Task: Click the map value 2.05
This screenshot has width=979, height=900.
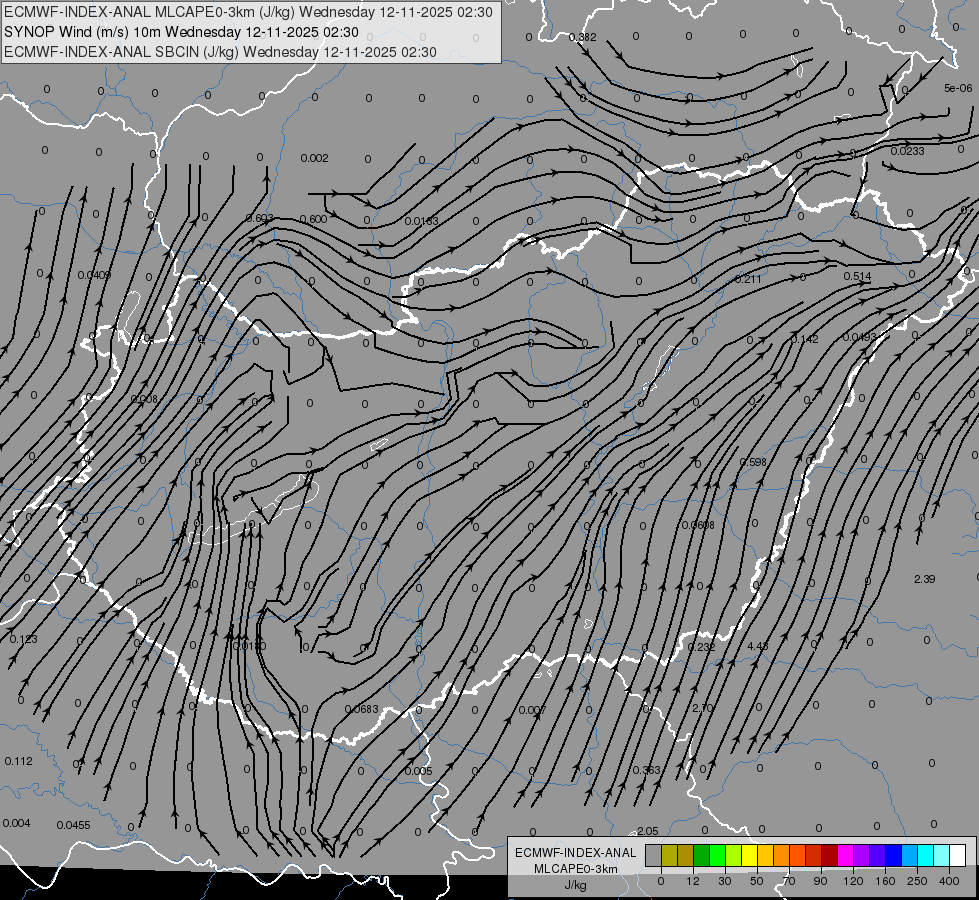Action: 647,831
